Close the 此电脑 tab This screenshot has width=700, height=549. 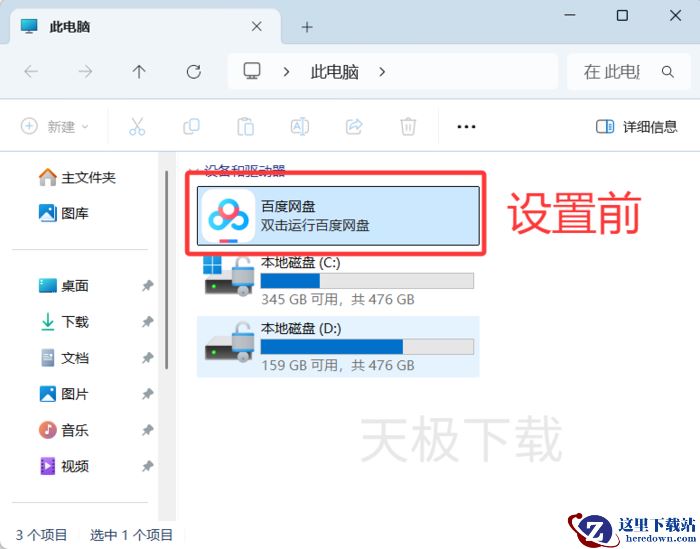coord(257,27)
